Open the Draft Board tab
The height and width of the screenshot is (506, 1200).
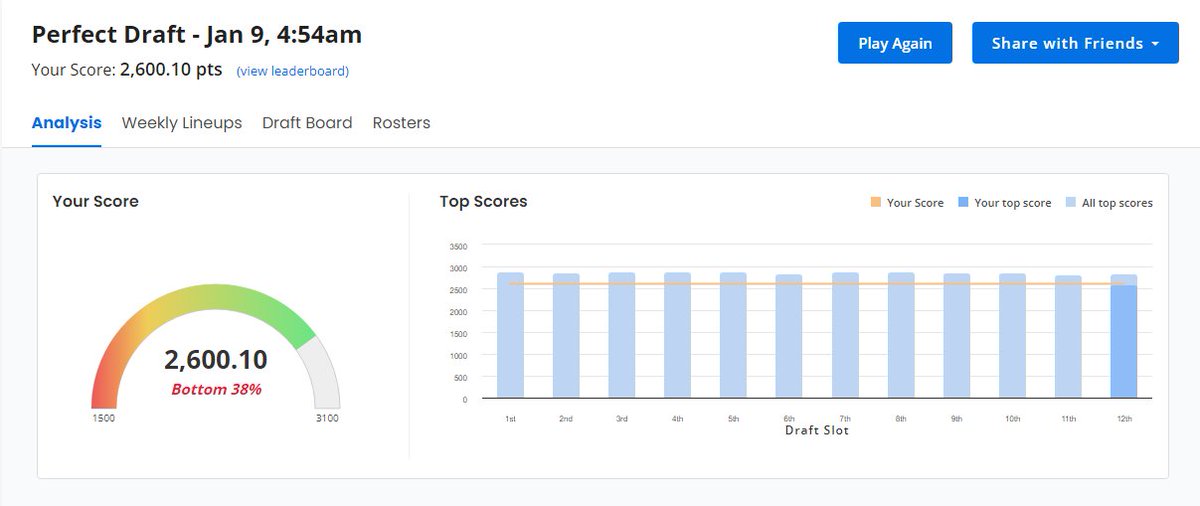click(307, 123)
